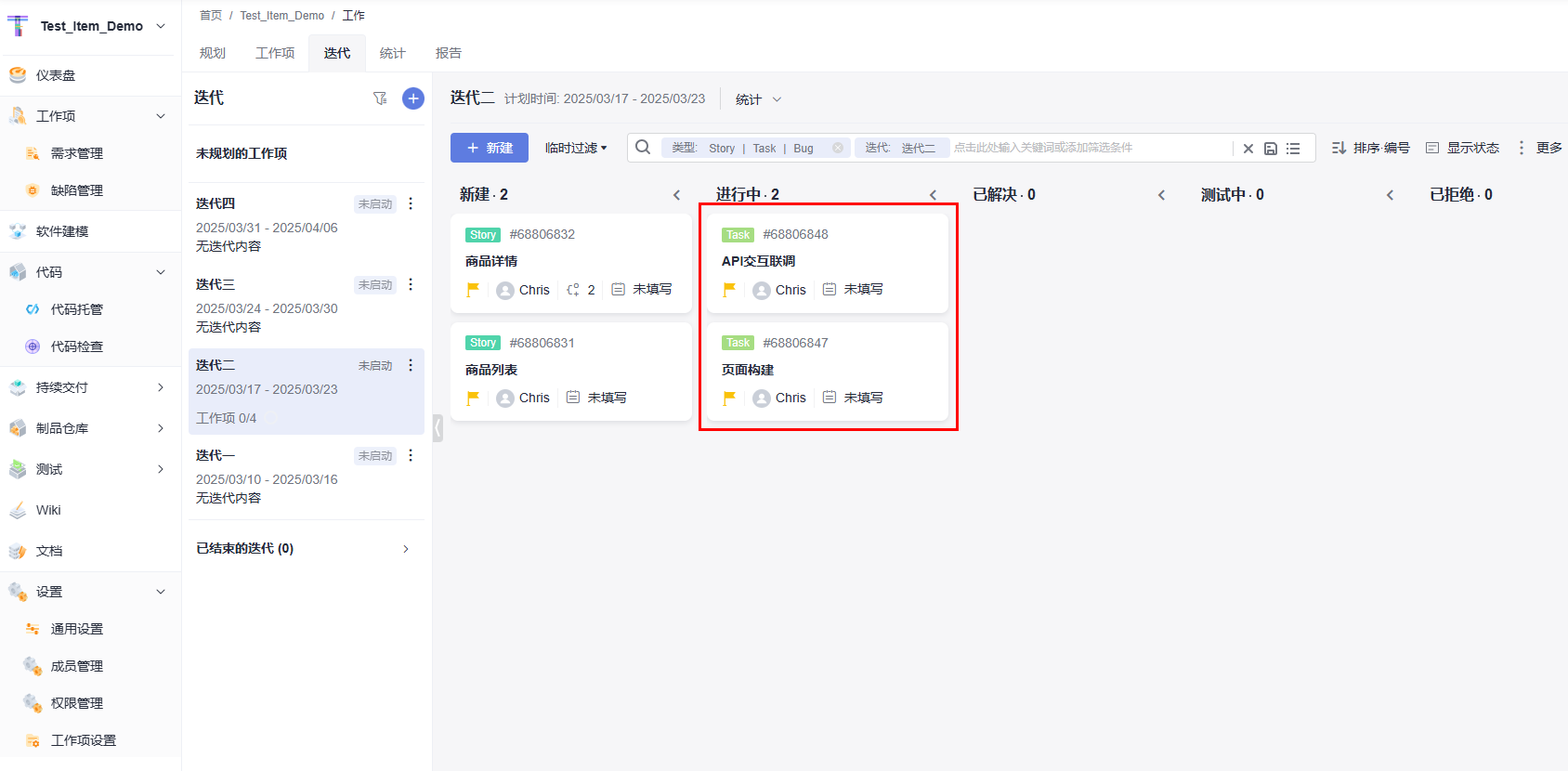The width and height of the screenshot is (1568, 771).
Task: Collapse the 新建 kanban column
Action: pyautogui.click(x=676, y=195)
